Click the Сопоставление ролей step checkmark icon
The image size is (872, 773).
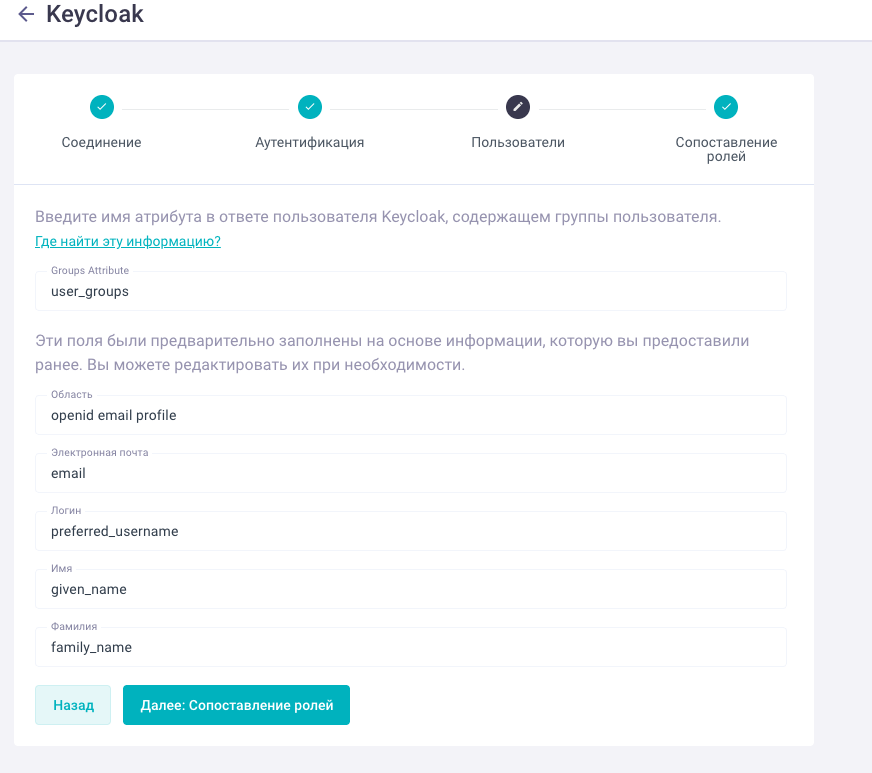click(726, 107)
